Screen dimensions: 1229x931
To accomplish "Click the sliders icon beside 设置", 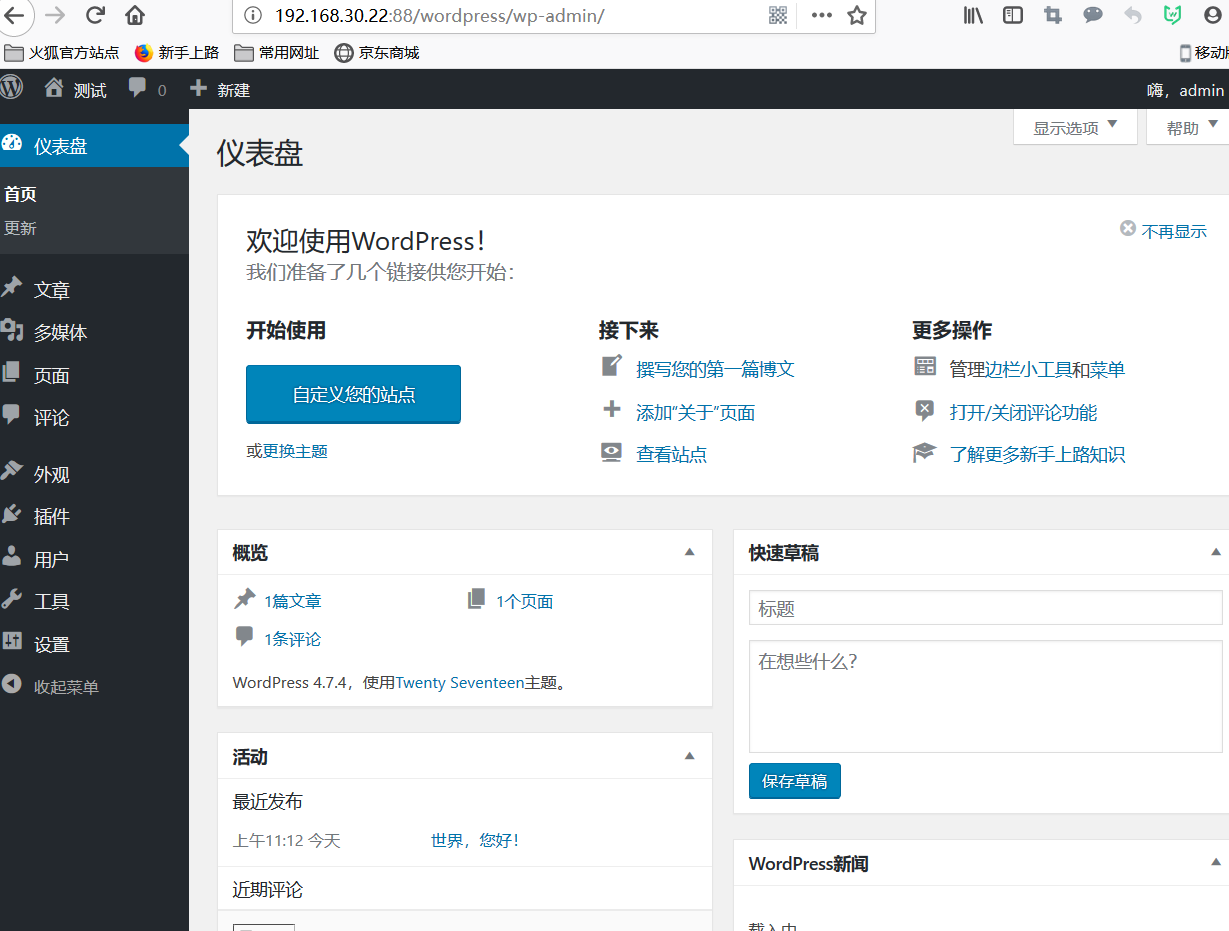I will (x=12, y=643).
